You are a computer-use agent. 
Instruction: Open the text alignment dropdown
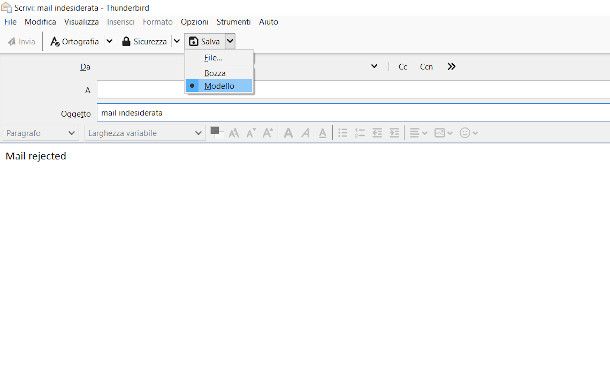419,133
